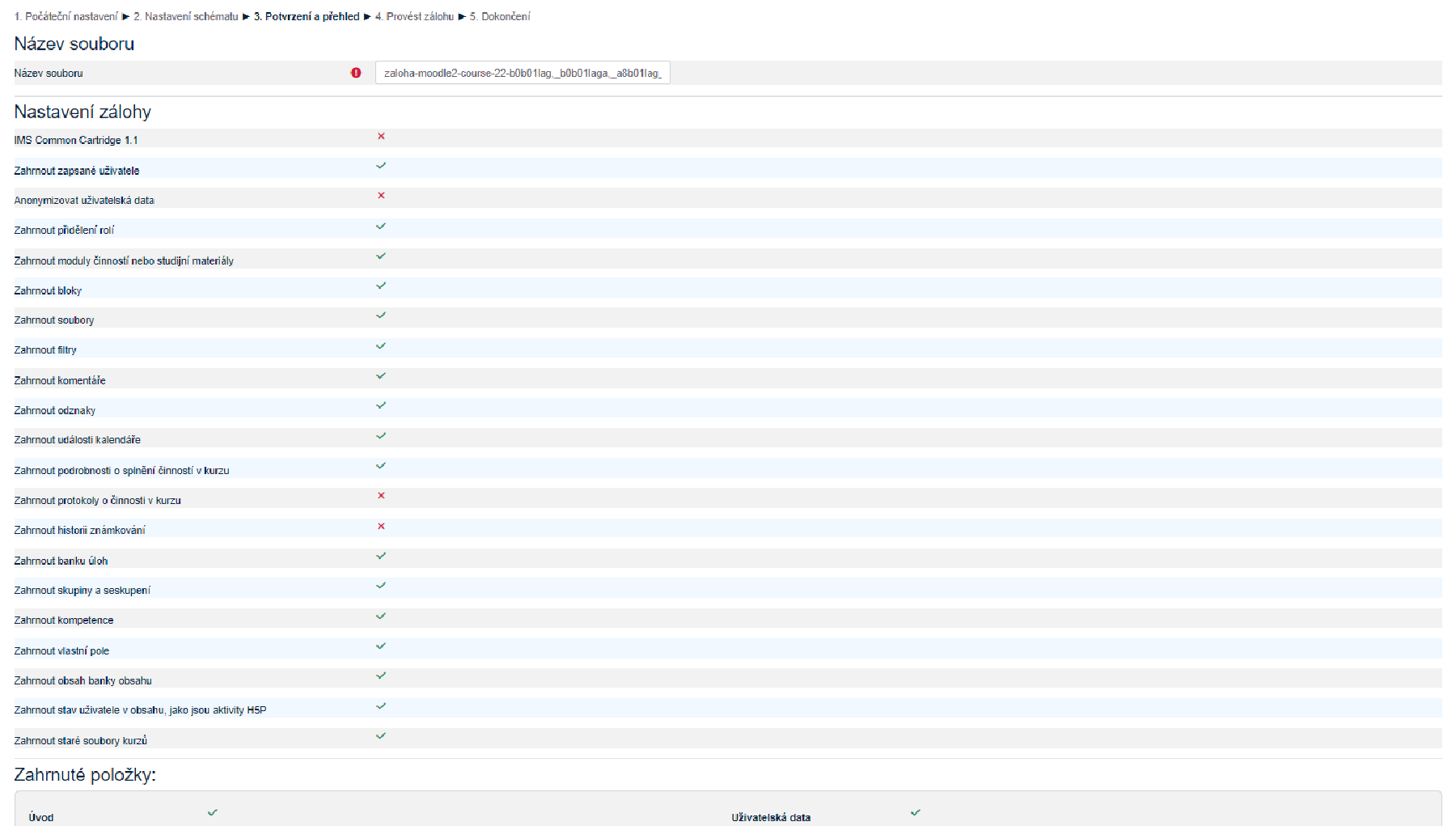This screenshot has width=1456, height=826.
Task: Click the Zahrnout komentáře label
Action: point(60,380)
